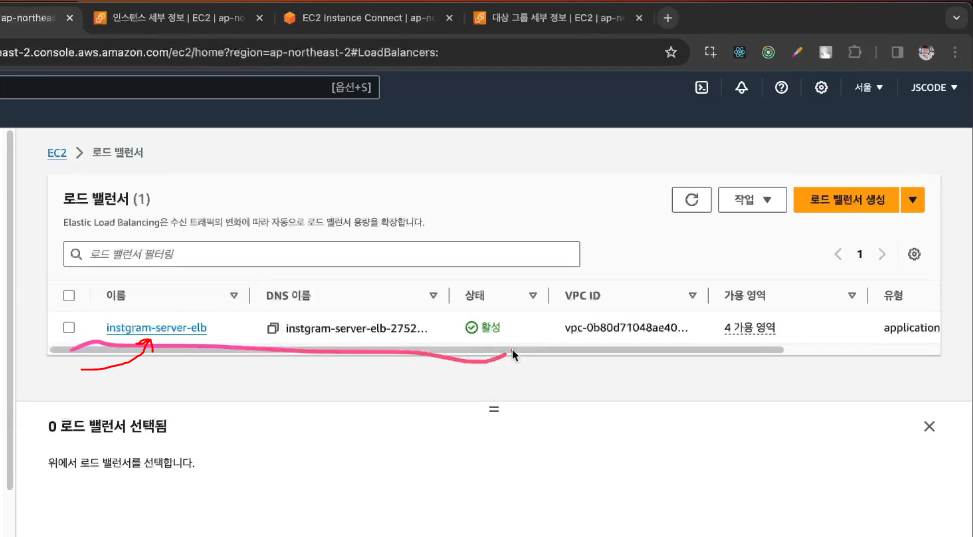Screen dimensions: 973x537
Task: Focus the 로드 밸런서 필터링 search field
Action: [x=321, y=254]
